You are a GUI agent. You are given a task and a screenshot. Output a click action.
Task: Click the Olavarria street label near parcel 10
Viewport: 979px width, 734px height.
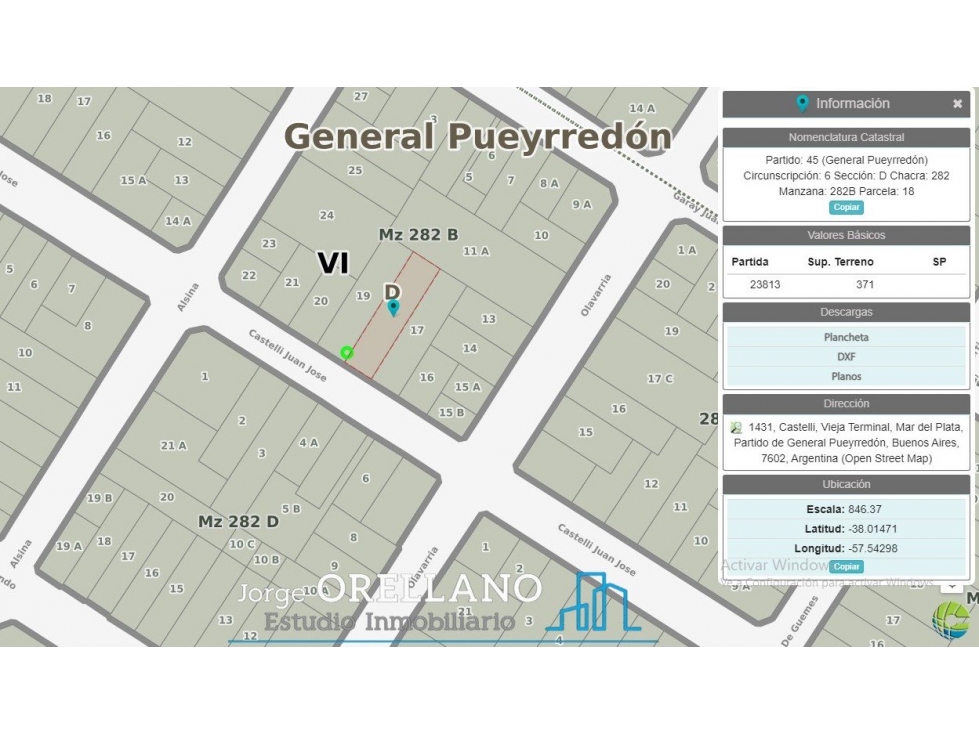(596, 295)
